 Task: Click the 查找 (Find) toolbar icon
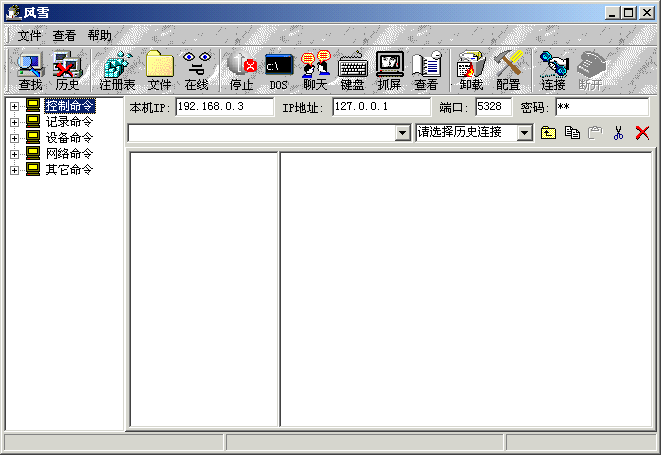click(x=30, y=71)
